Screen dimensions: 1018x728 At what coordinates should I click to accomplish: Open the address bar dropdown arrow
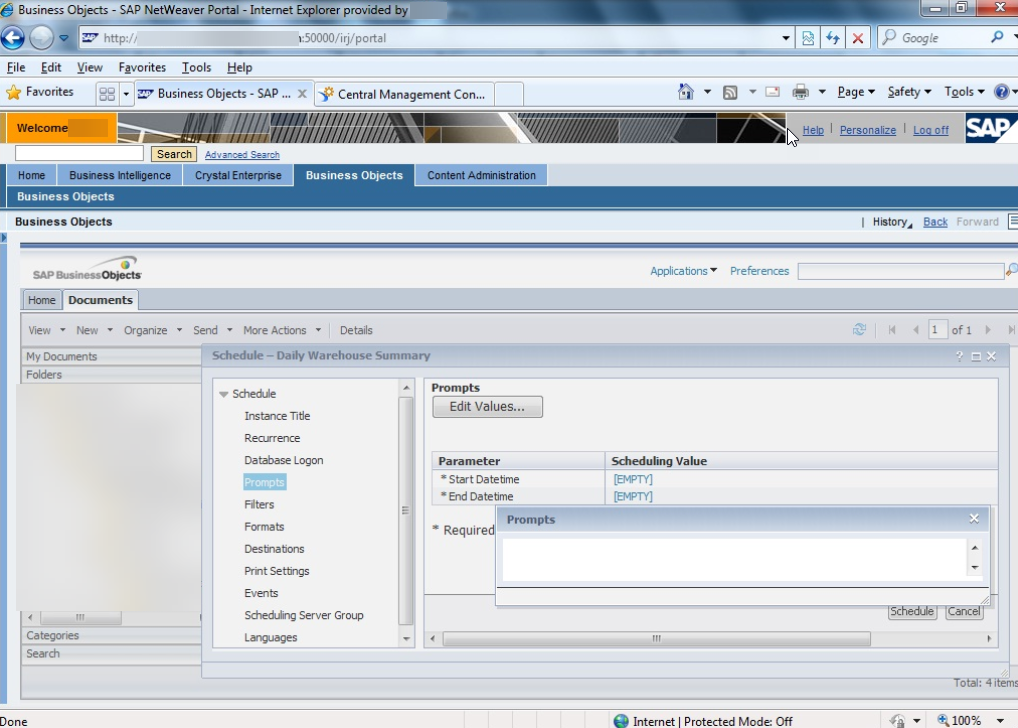point(786,38)
